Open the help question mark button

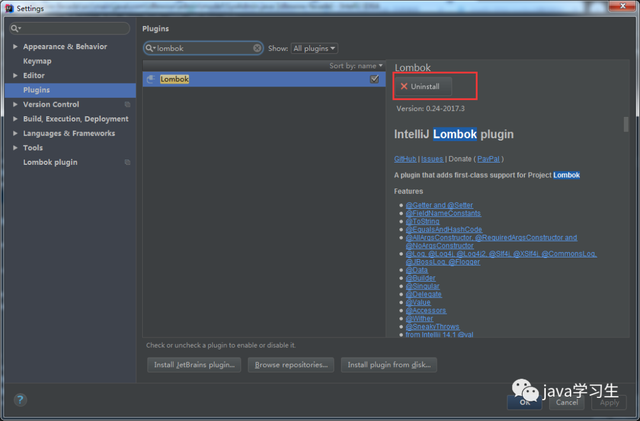20,400
